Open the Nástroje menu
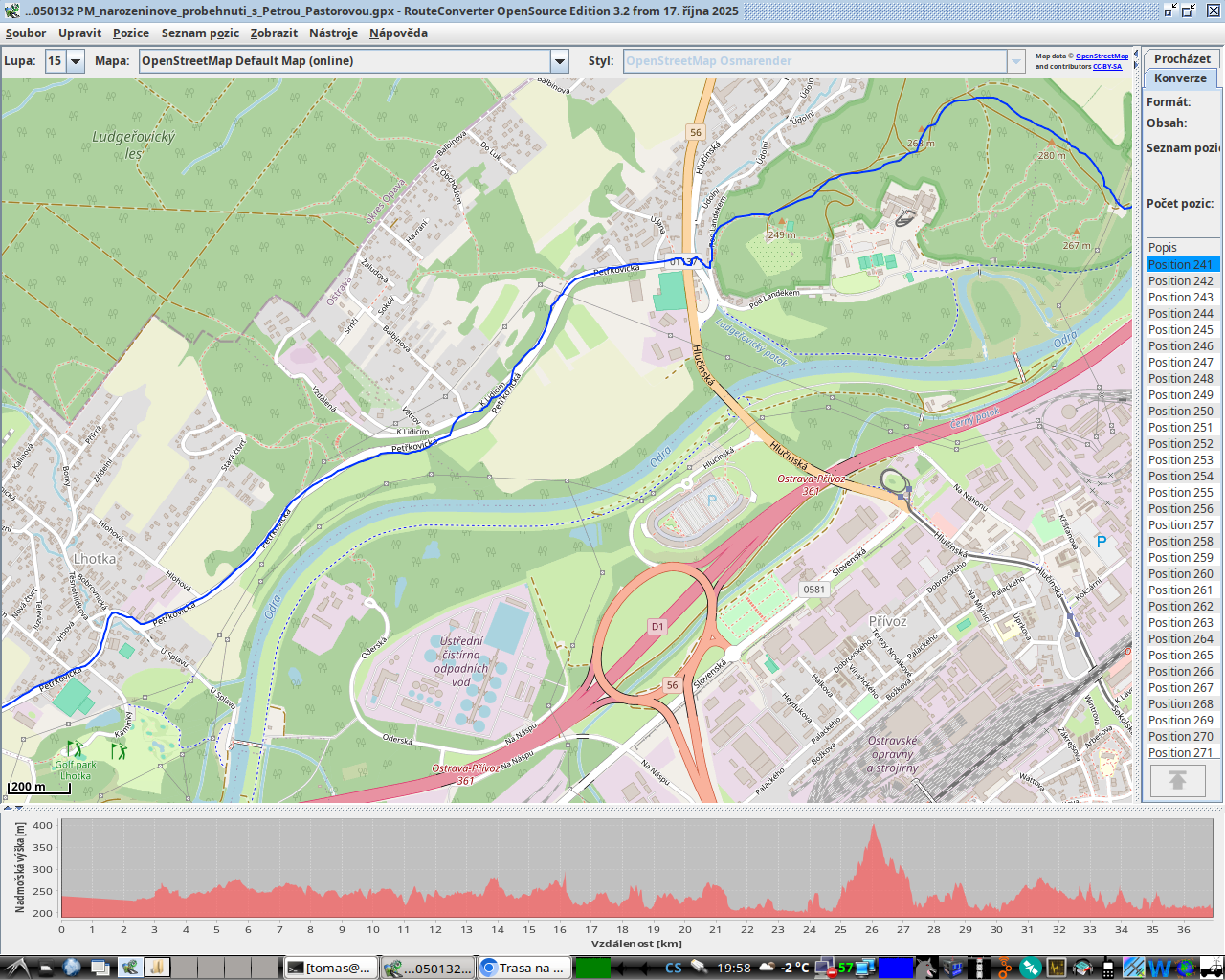1225x980 pixels. pyautogui.click(x=333, y=33)
